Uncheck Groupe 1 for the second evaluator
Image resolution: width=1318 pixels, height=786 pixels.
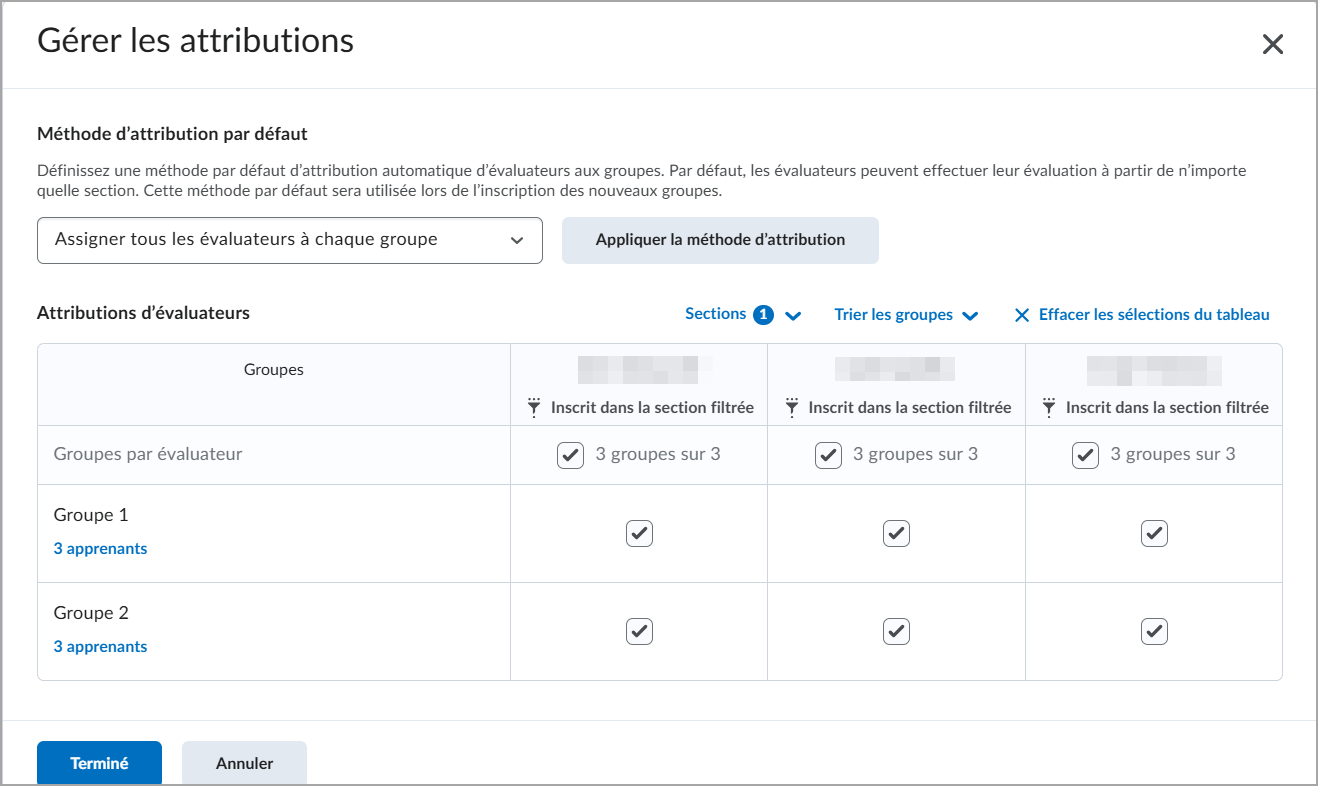coord(896,533)
